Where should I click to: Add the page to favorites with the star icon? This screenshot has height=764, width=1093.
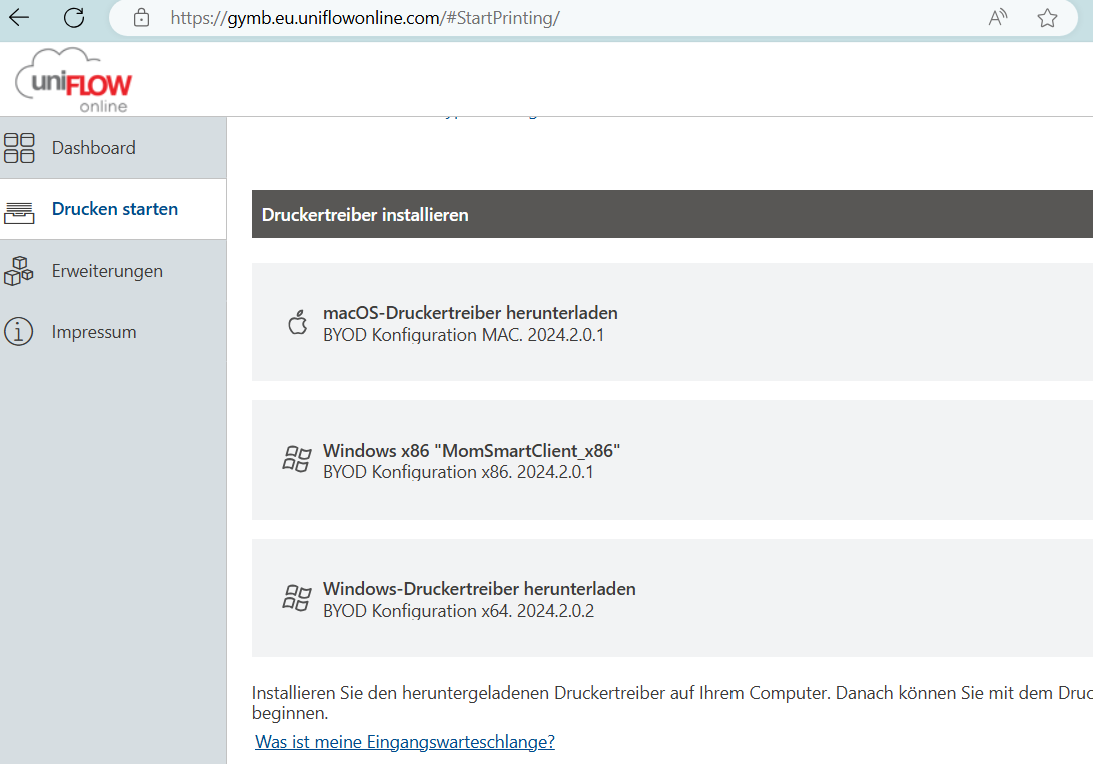point(1047,18)
